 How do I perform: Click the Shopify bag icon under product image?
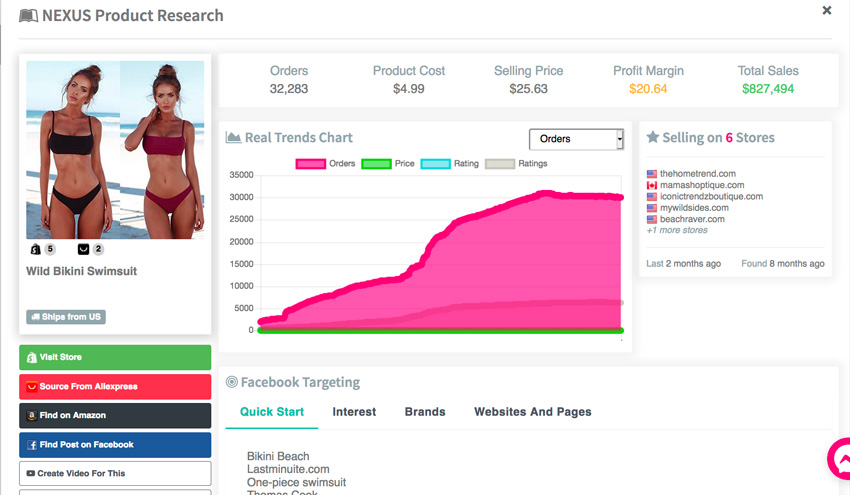[x=35, y=249]
